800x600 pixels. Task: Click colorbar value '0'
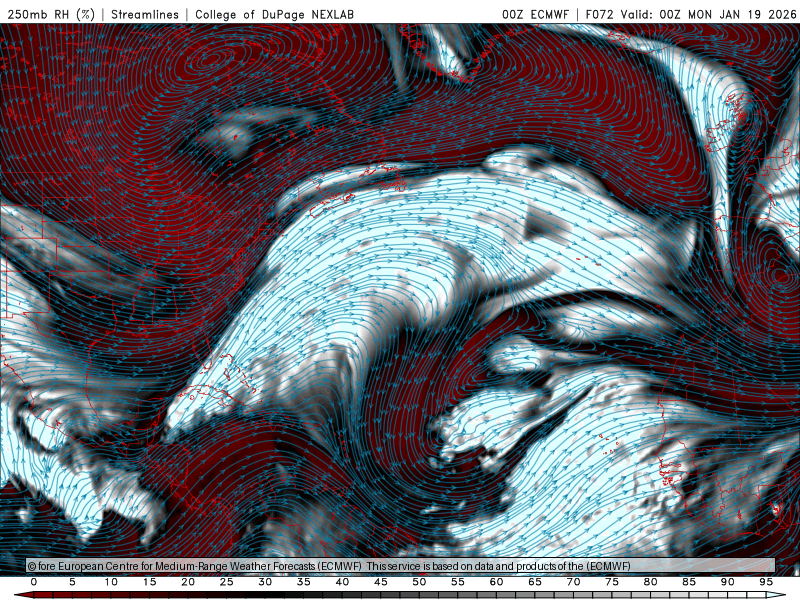coord(34,582)
